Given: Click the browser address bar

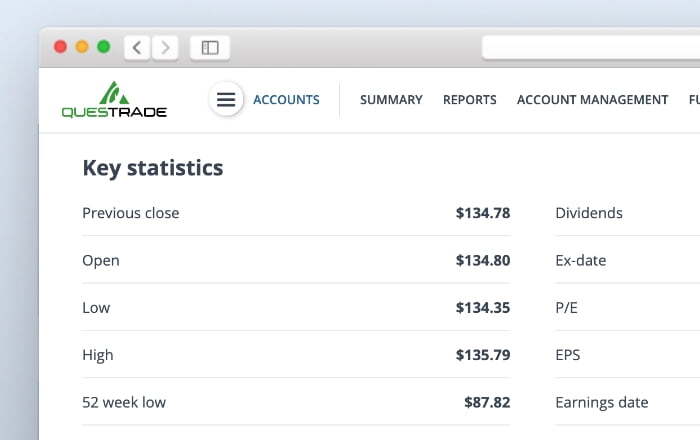Looking at the screenshot, I should pos(590,47).
